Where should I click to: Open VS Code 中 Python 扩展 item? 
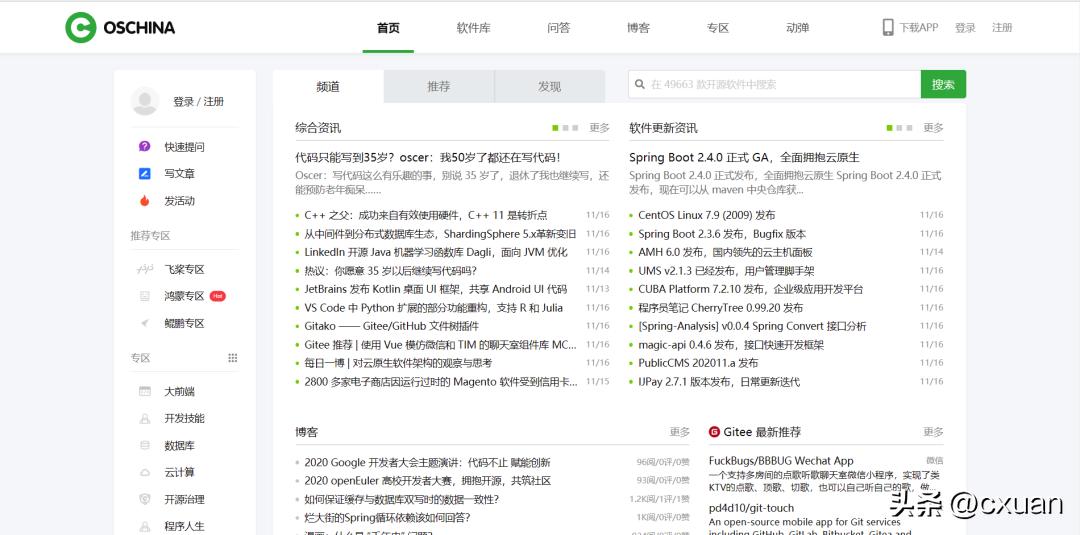(x=433, y=308)
